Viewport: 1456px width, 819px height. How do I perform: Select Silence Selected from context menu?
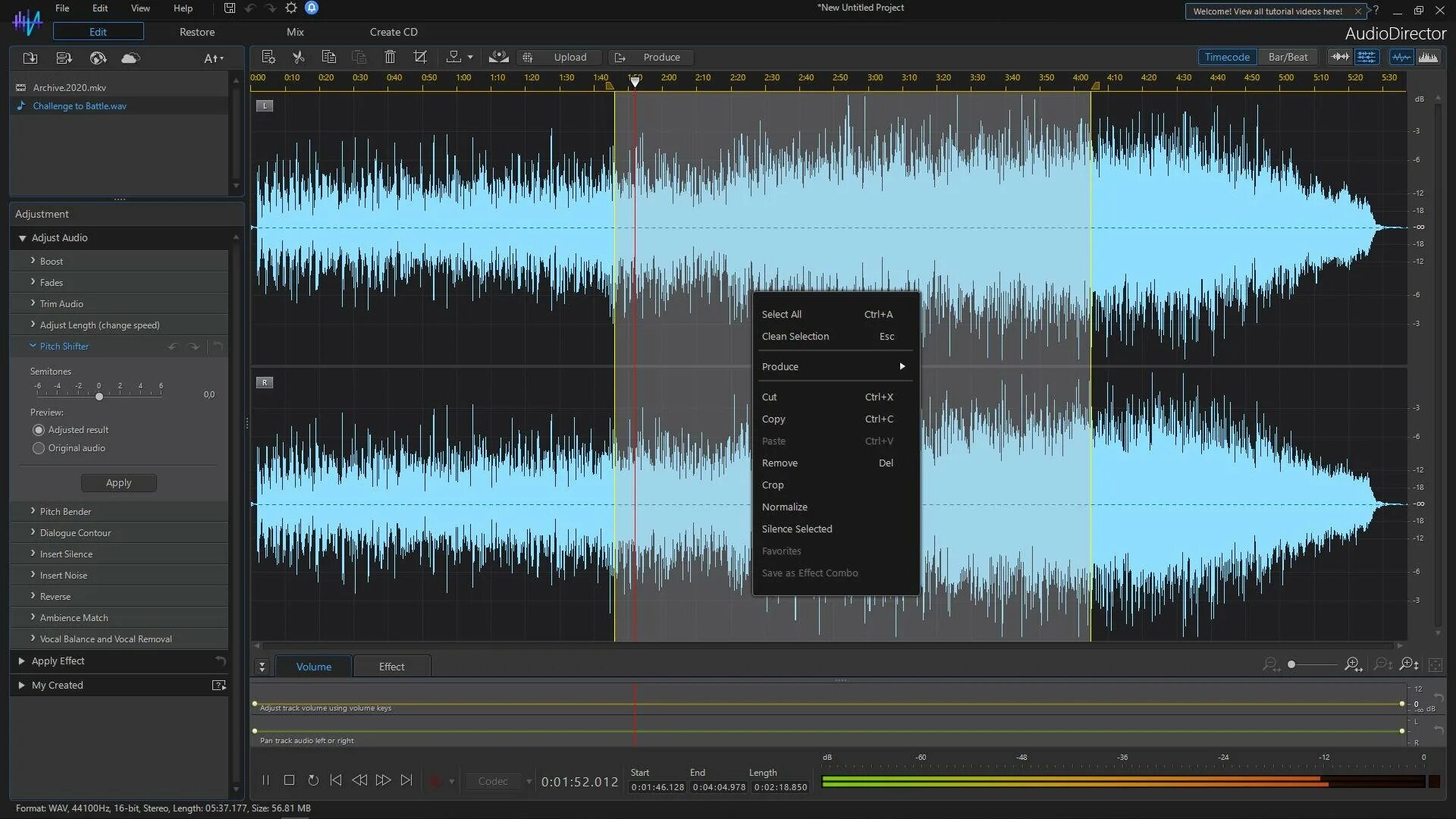coord(797,528)
